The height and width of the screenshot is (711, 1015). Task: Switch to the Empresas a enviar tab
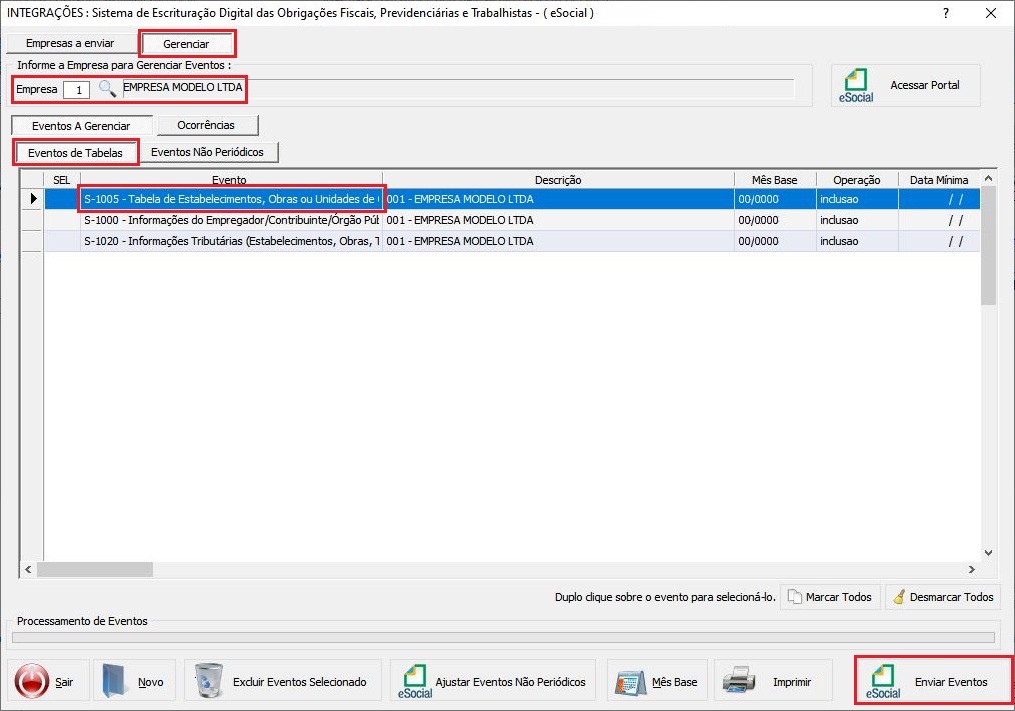click(70, 44)
